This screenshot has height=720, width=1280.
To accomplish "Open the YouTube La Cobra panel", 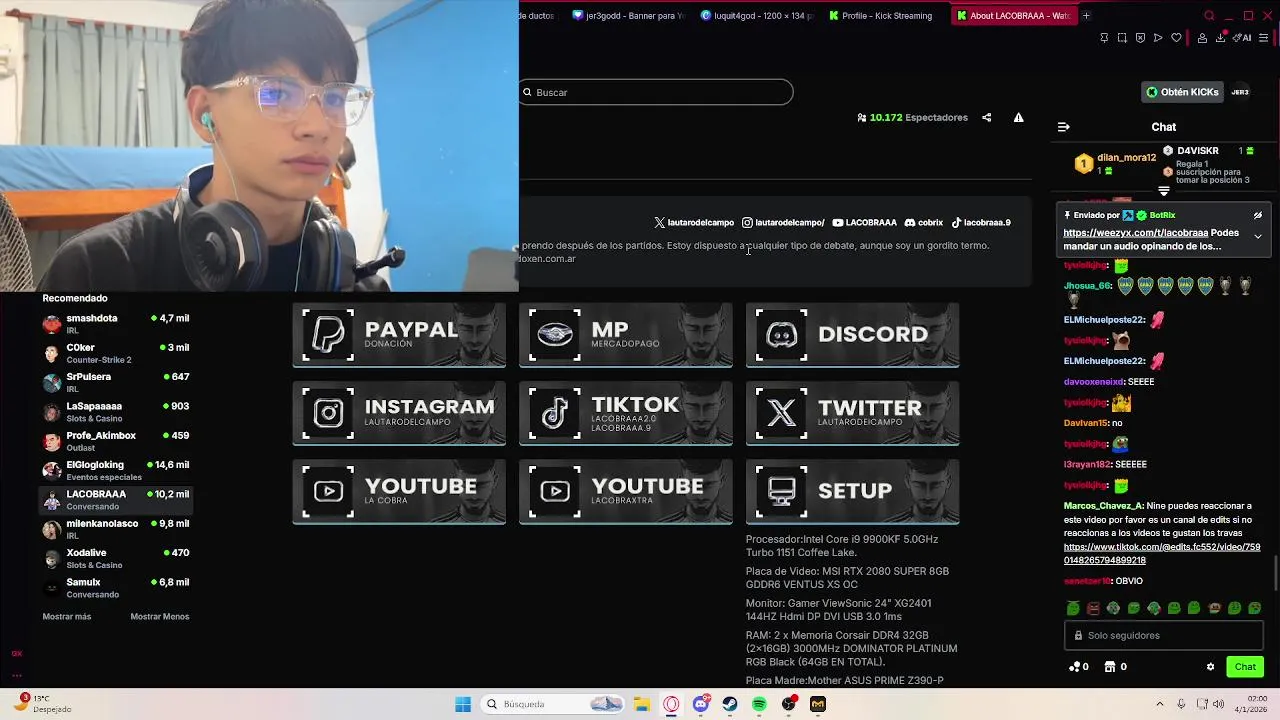I will click(x=399, y=491).
